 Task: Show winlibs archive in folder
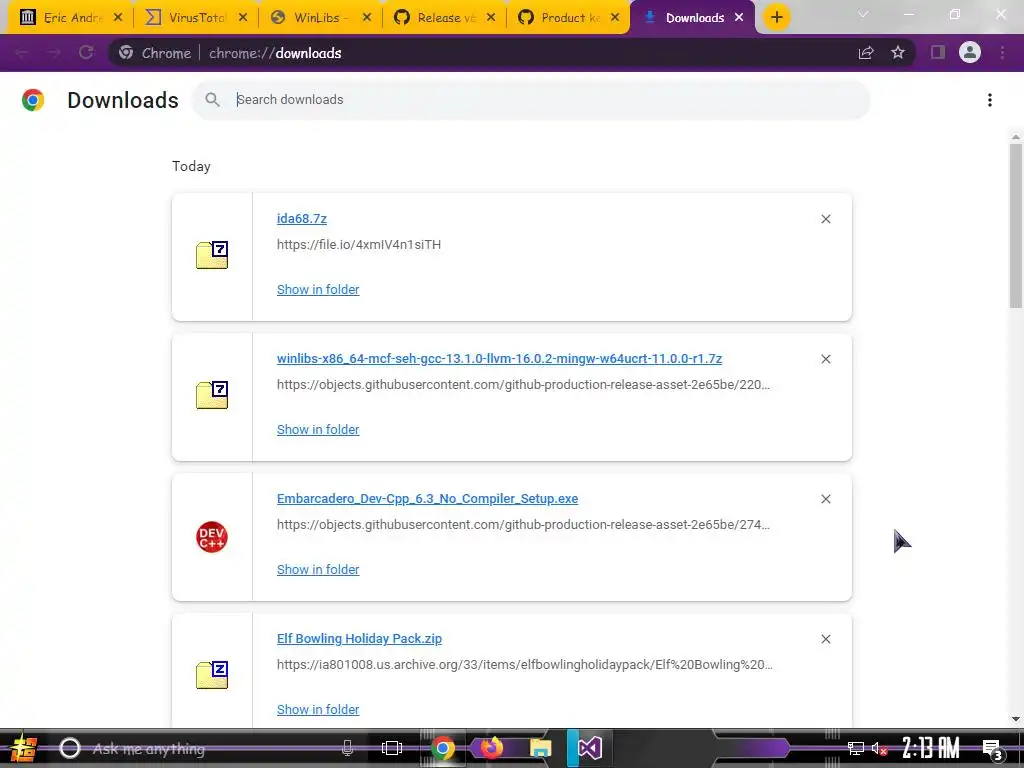318,429
